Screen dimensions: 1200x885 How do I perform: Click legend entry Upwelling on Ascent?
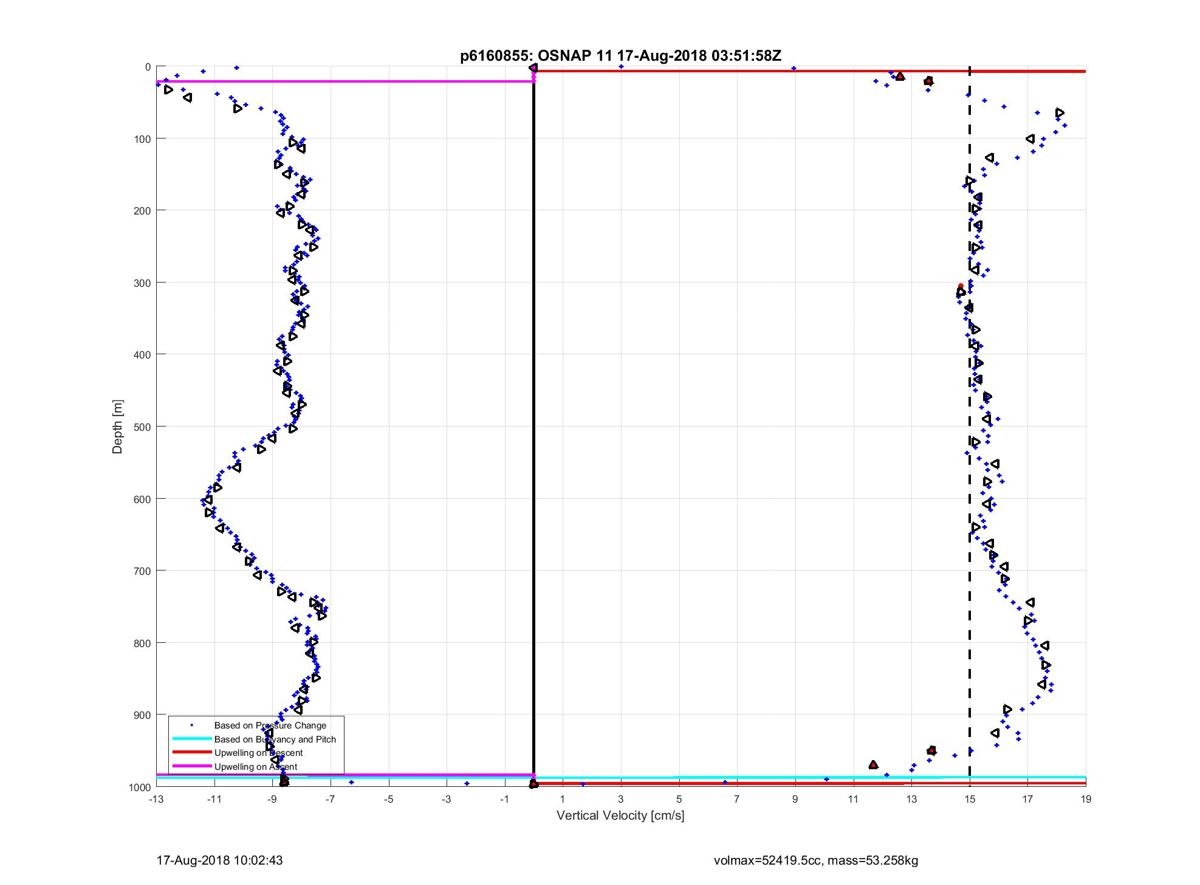click(255, 766)
